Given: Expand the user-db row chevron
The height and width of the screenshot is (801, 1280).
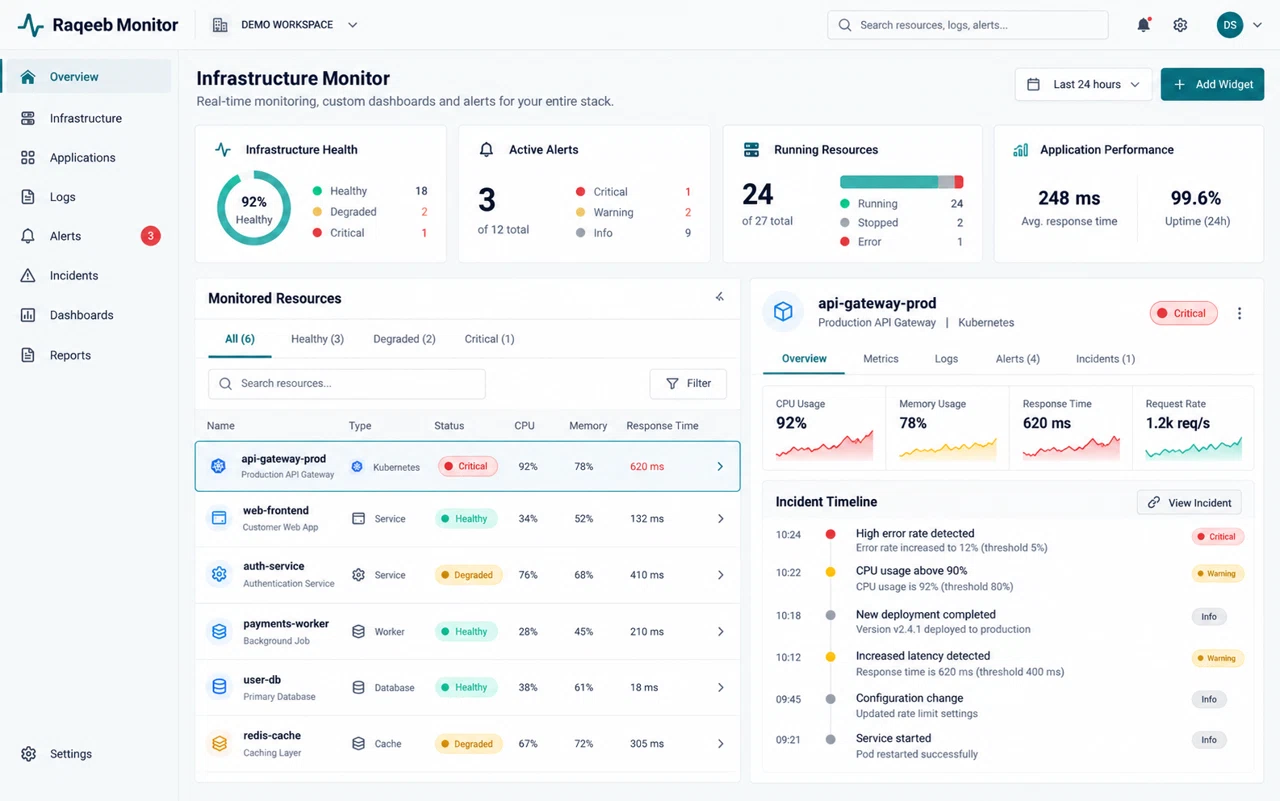Looking at the screenshot, I should [720, 688].
